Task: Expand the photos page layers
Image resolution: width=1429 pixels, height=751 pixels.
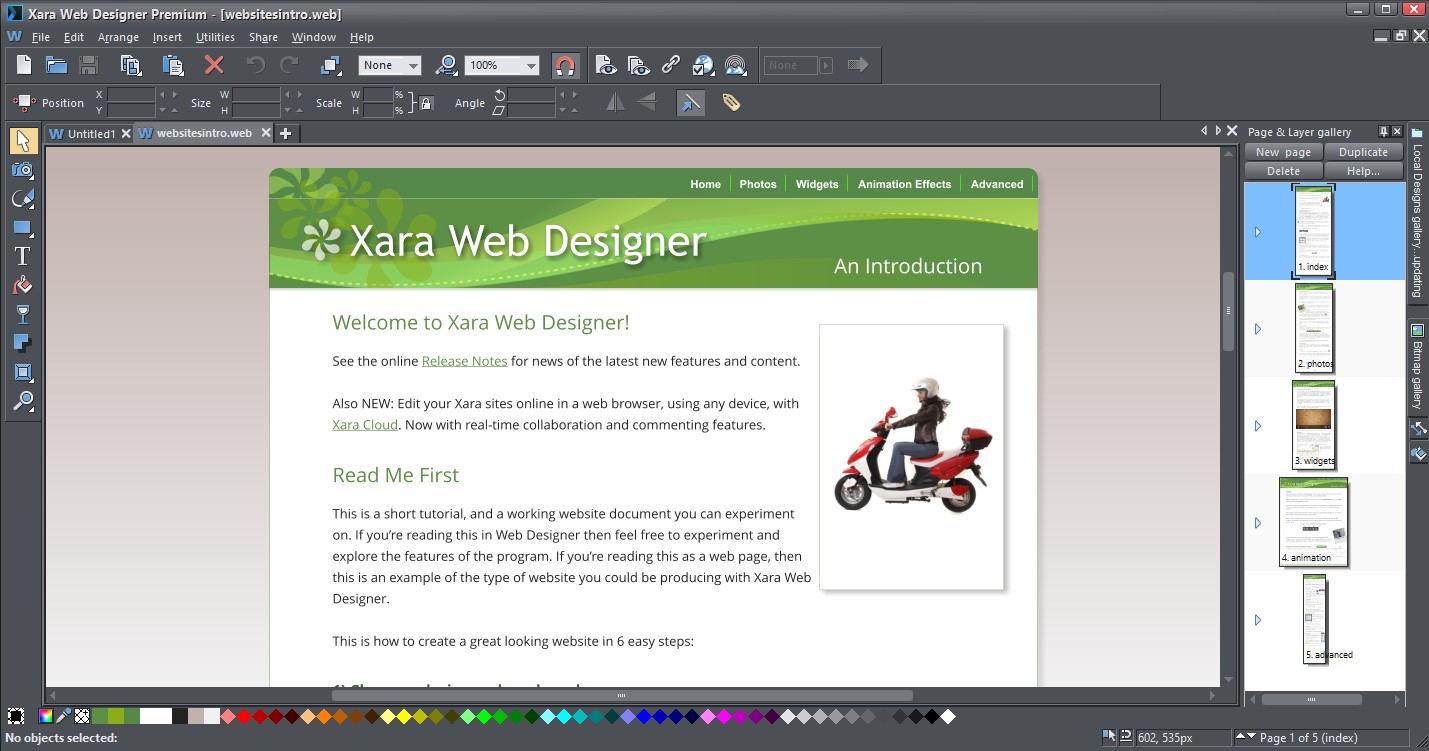Action: click(x=1258, y=329)
